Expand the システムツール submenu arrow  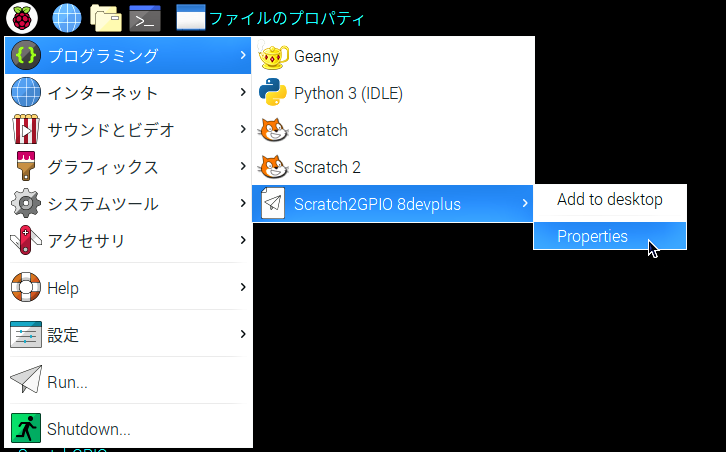(x=243, y=203)
